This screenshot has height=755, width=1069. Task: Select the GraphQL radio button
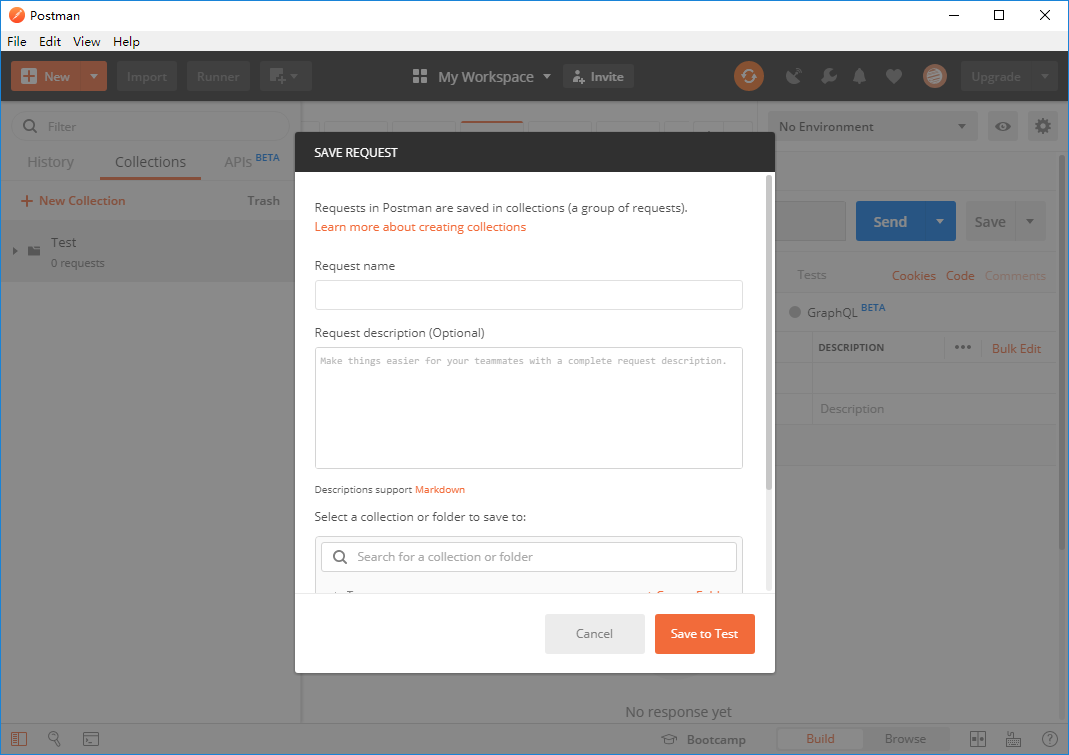[x=795, y=312]
